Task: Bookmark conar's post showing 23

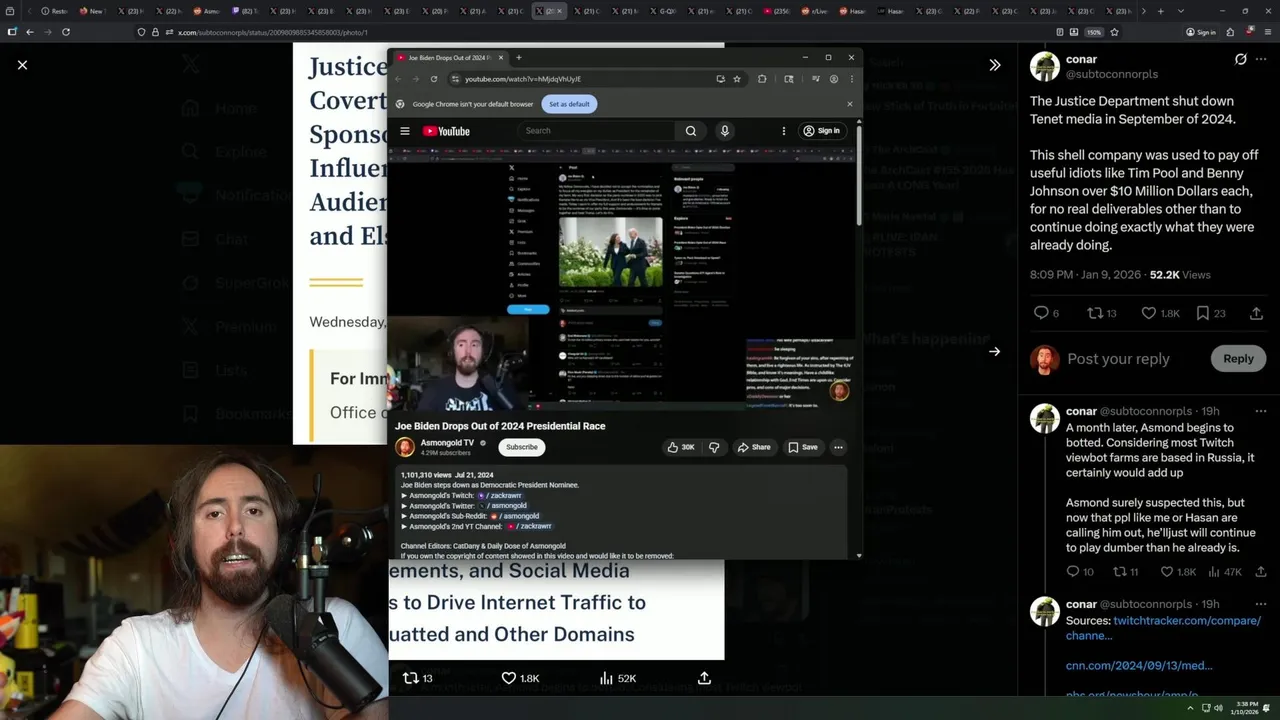Action: [1203, 313]
